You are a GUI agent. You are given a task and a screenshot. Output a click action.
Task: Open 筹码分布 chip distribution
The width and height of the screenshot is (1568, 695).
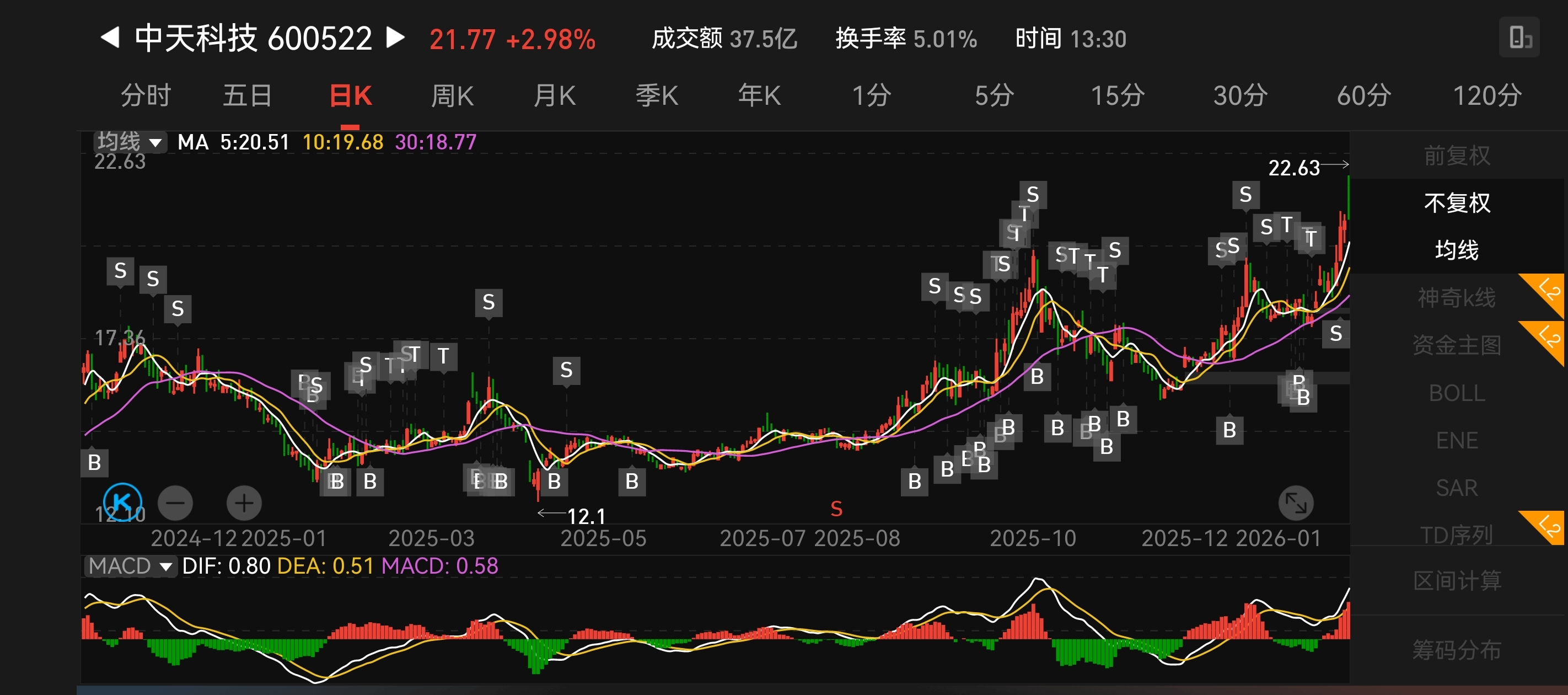(1457, 650)
